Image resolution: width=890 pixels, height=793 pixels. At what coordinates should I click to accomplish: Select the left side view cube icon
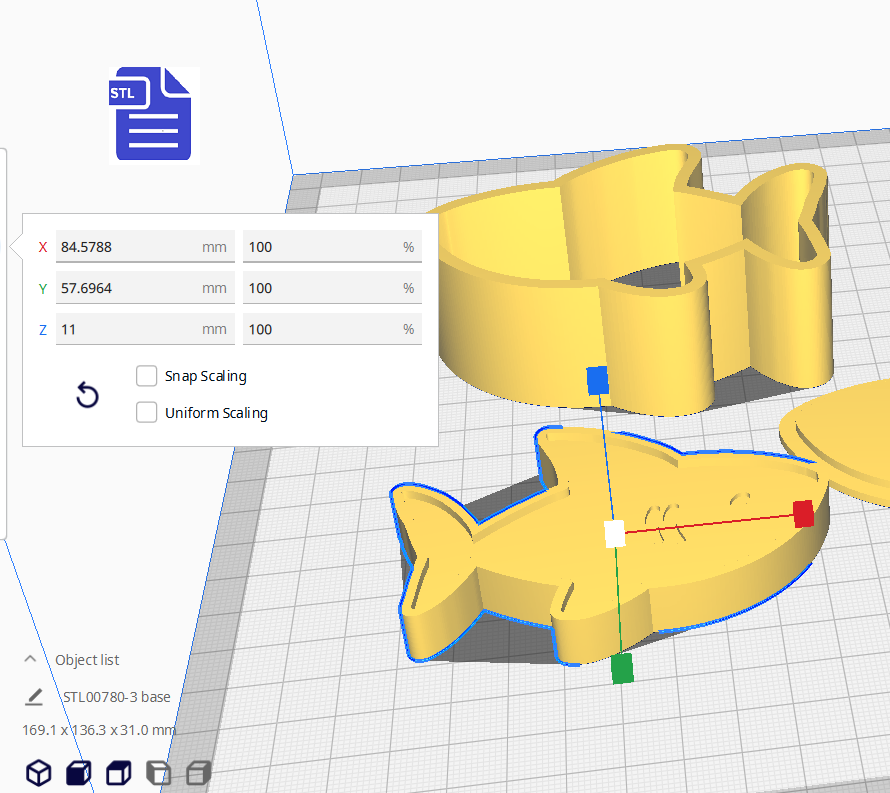158,772
